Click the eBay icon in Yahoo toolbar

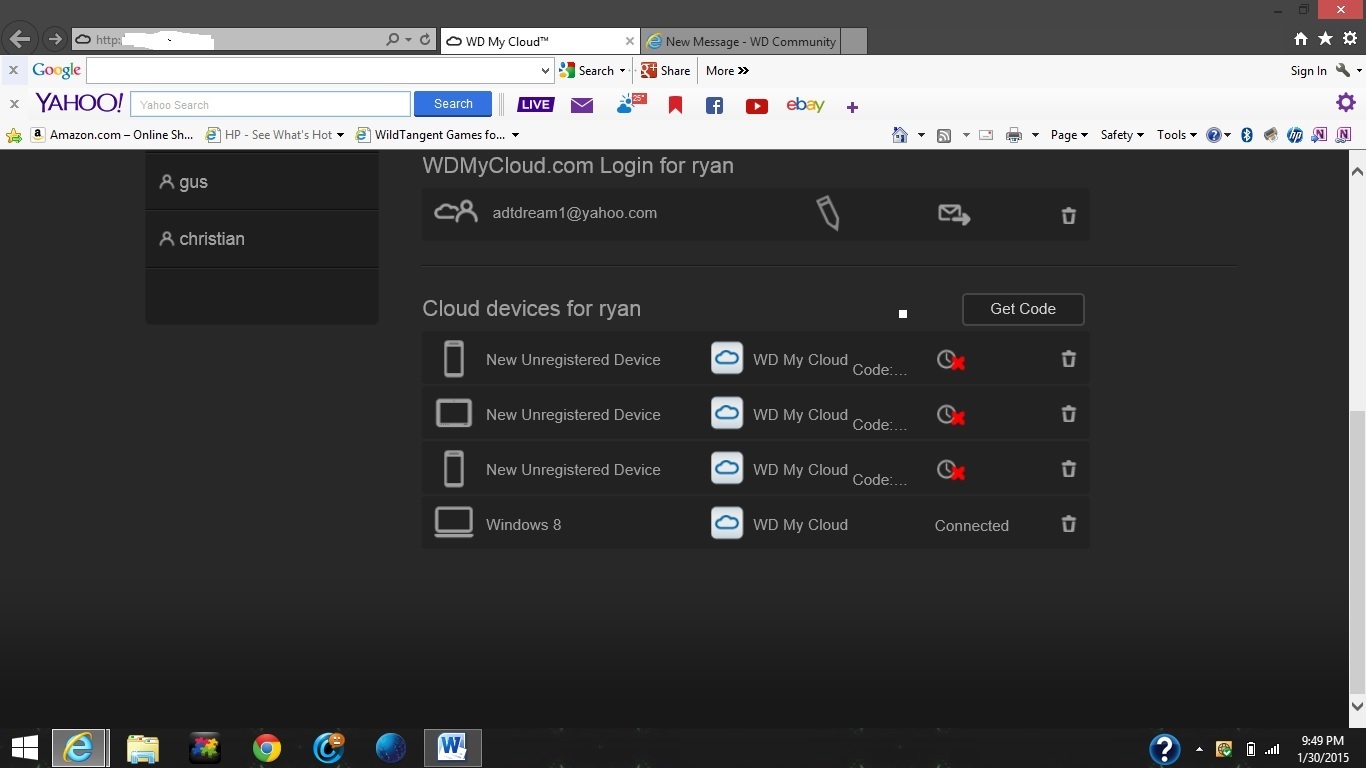805,105
